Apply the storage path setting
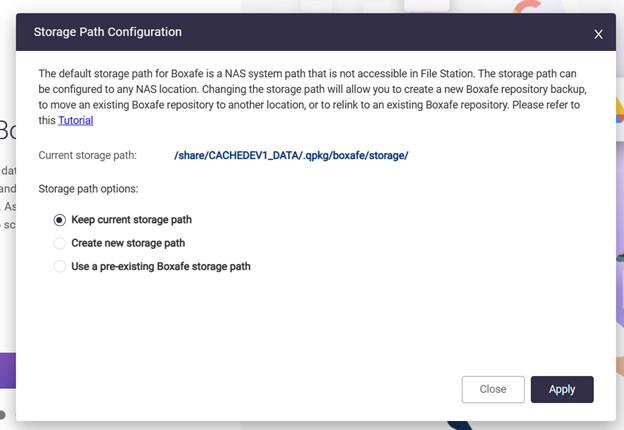 (562, 389)
